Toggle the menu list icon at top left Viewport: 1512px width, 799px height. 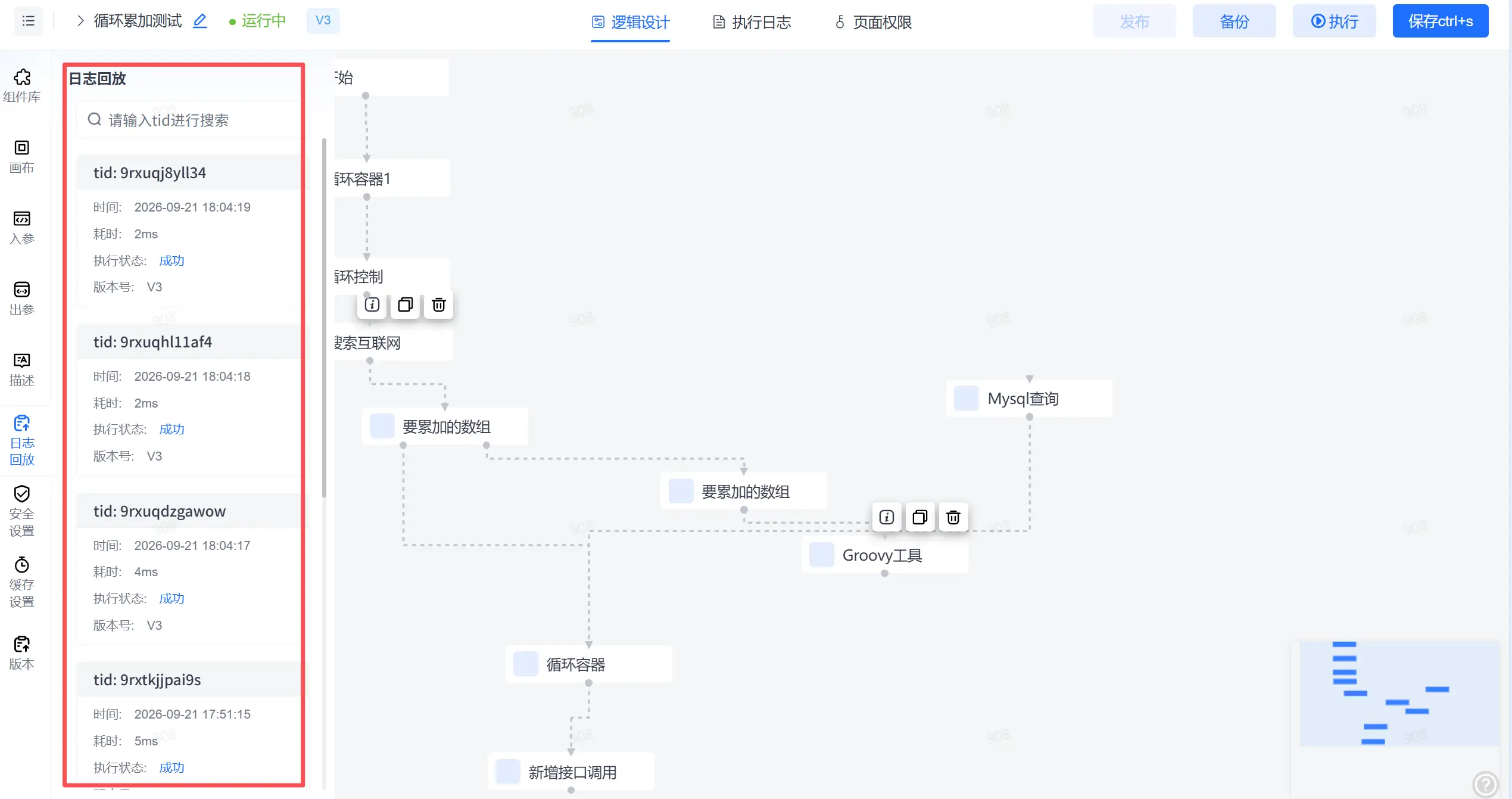(29, 21)
